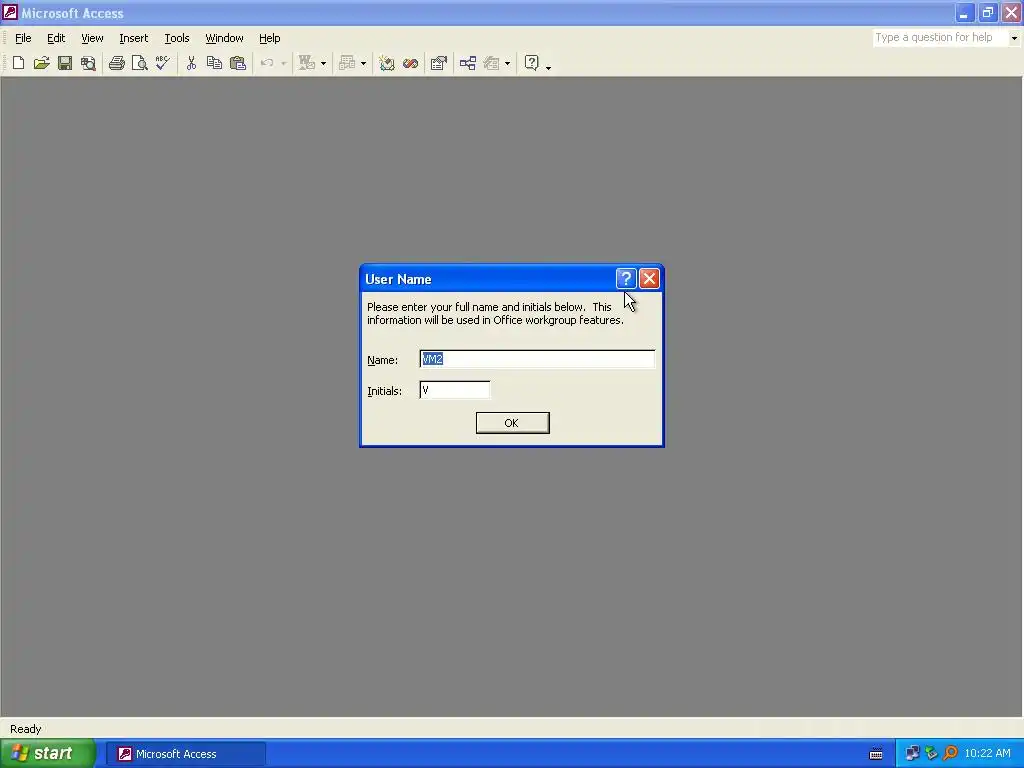Viewport: 1024px width, 768px height.
Task: Open the Help menu
Action: point(269,38)
